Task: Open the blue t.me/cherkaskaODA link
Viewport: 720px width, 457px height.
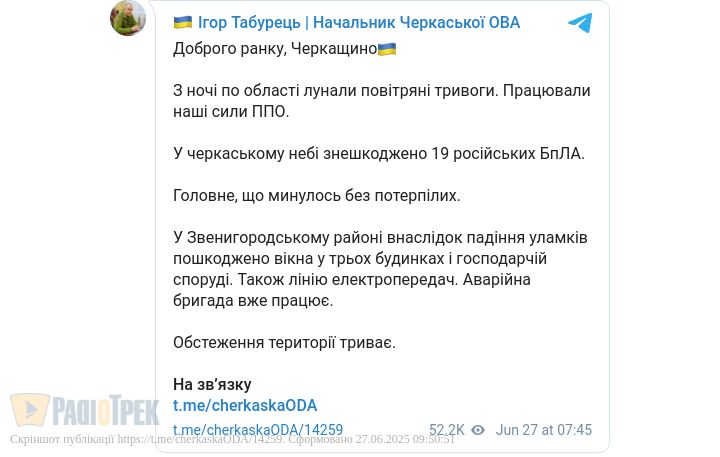Action: (245, 405)
